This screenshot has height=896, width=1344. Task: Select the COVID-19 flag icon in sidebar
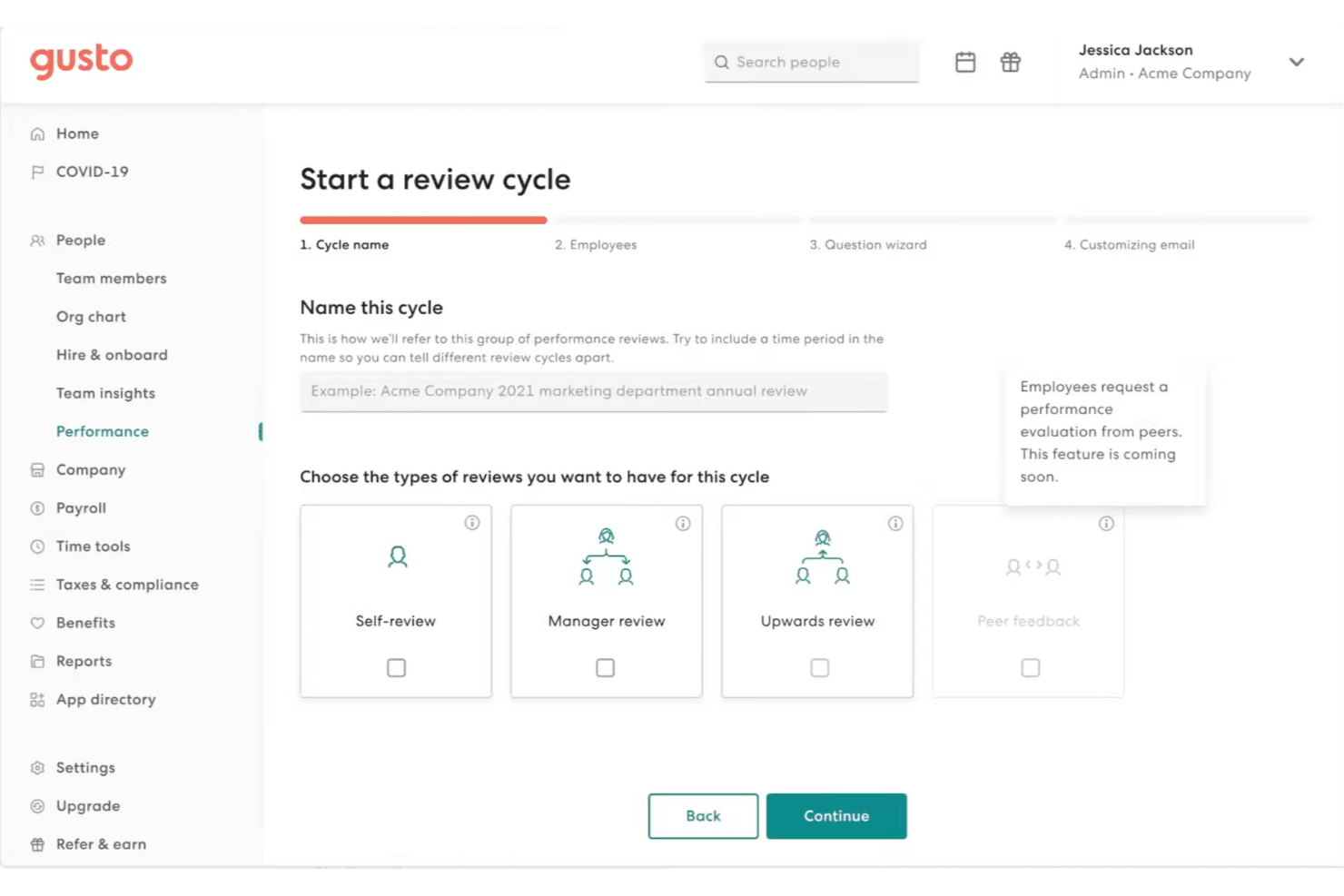[36, 172]
